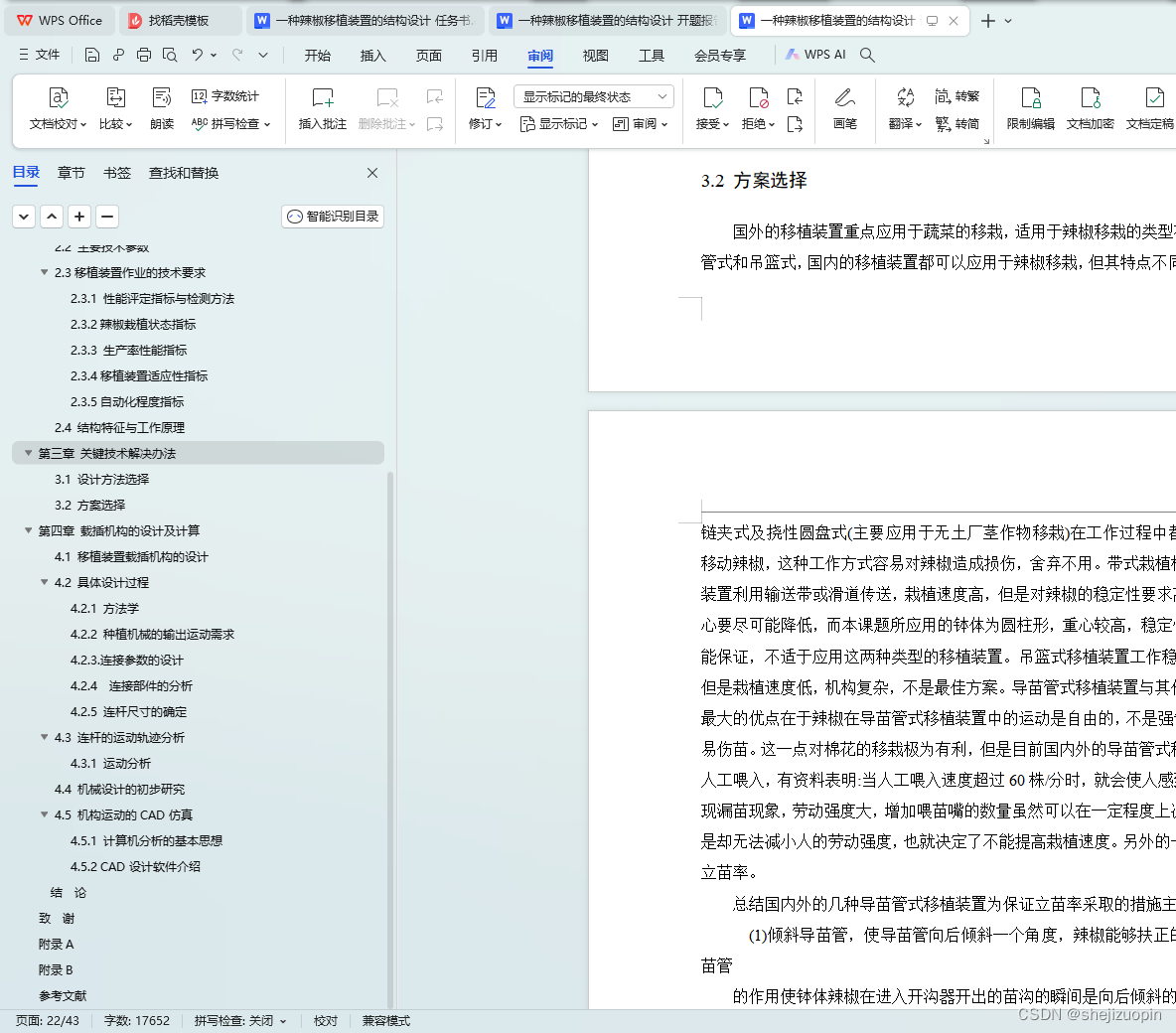Open the 比较 documents tool
The image size is (1176, 1033).
115,109
